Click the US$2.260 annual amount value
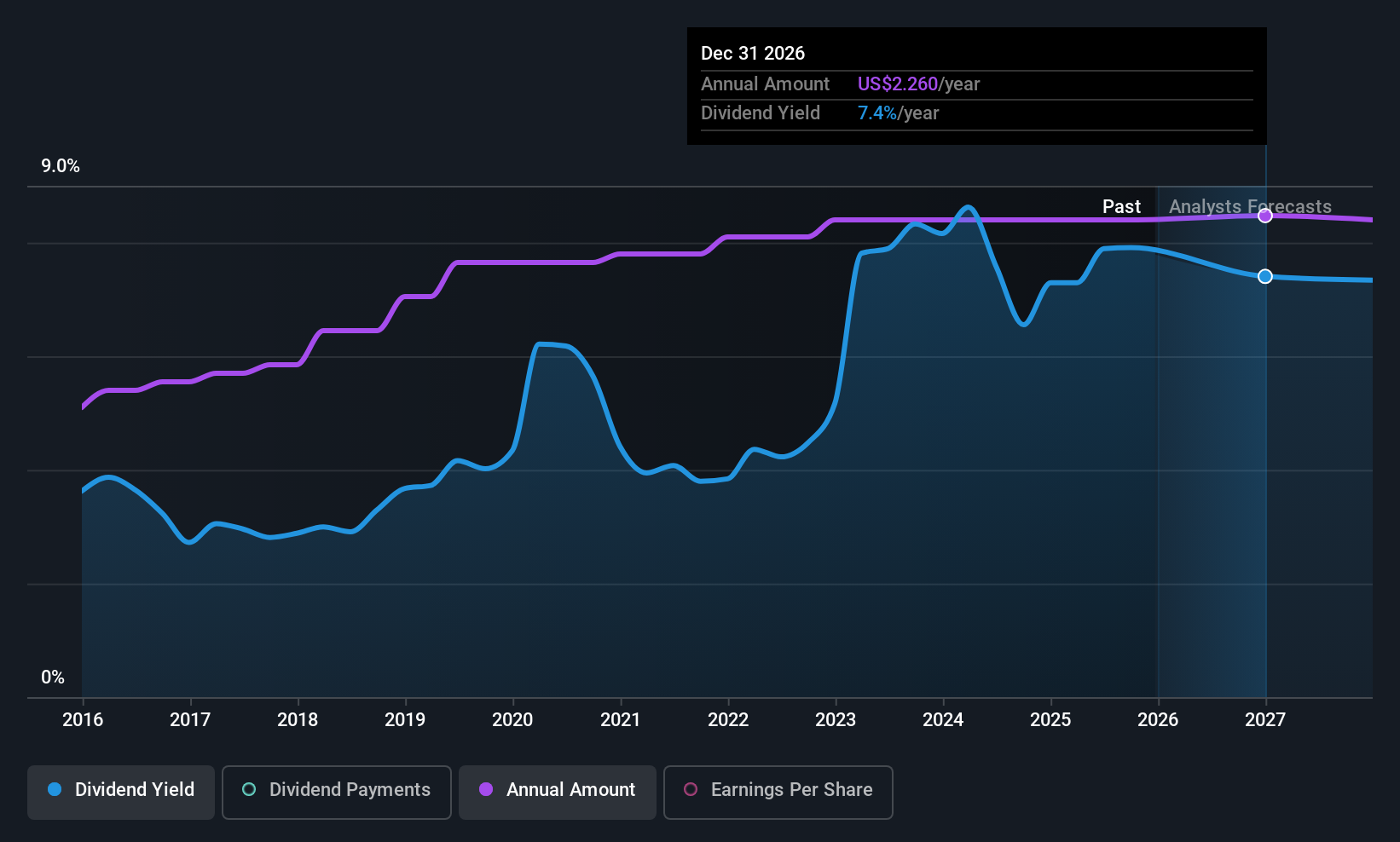 (x=898, y=84)
